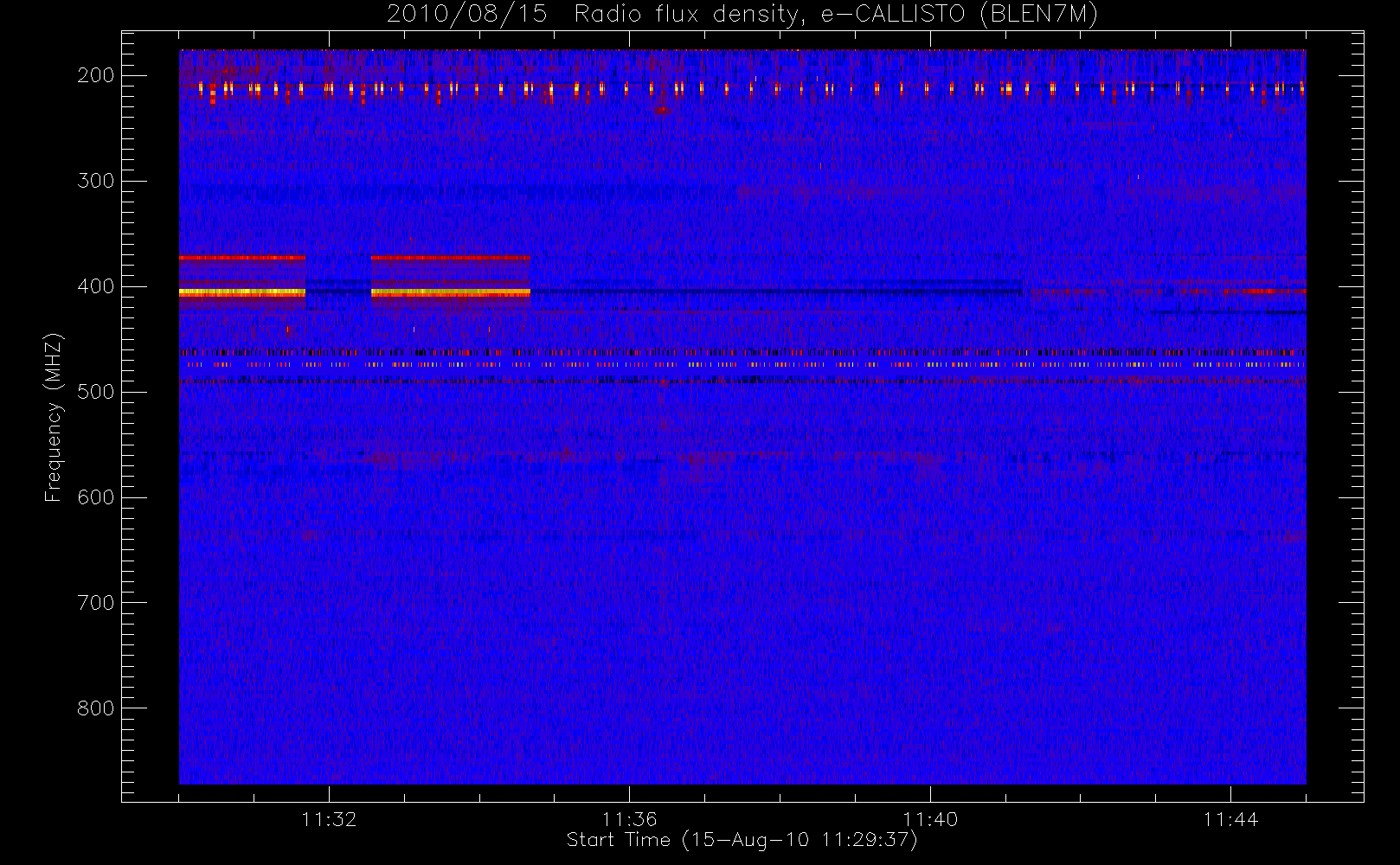
Task: Click the 200 frequency tick label
Action: (95, 75)
